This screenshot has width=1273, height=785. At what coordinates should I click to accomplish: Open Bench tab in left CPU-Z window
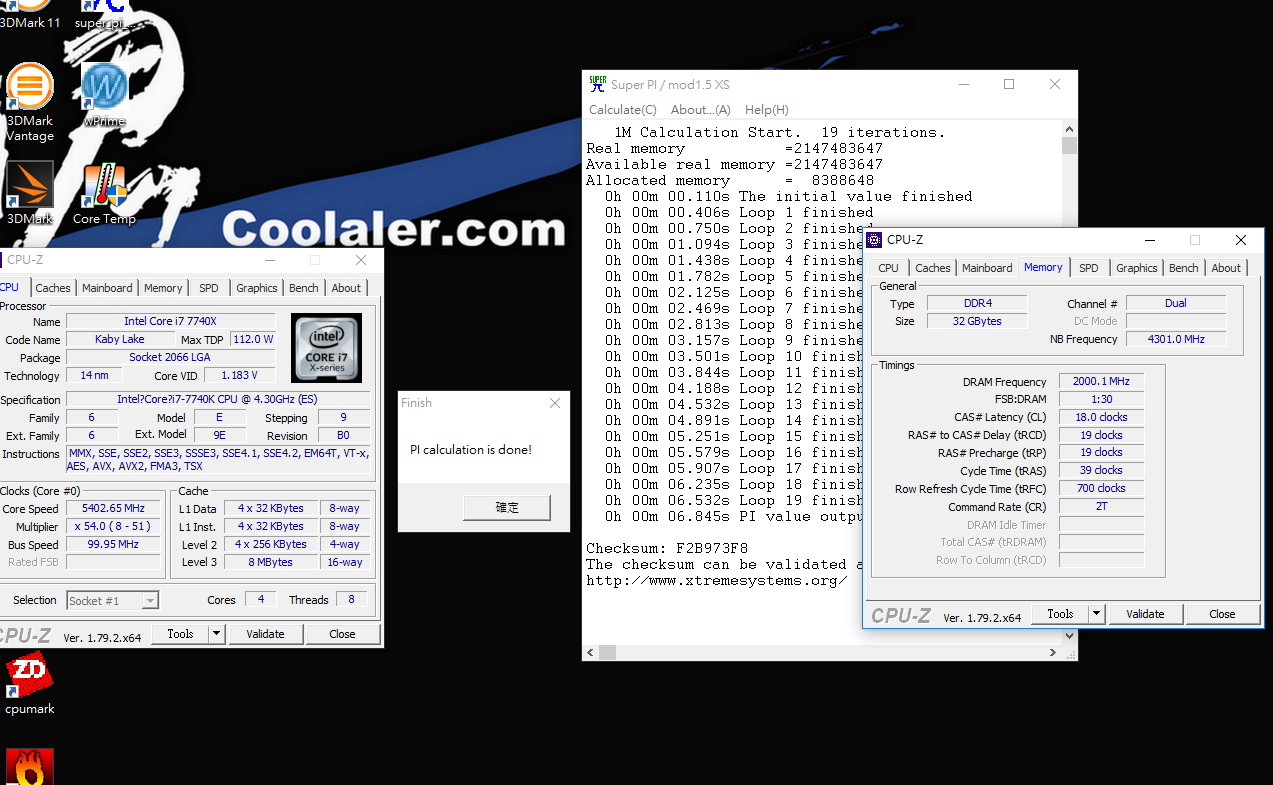[304, 288]
